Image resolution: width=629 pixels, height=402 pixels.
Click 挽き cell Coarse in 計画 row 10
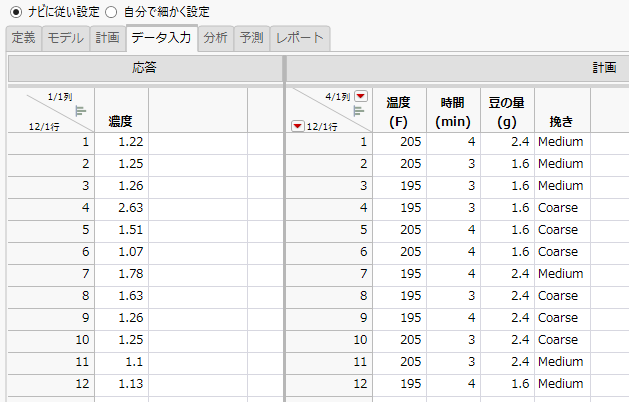point(562,340)
